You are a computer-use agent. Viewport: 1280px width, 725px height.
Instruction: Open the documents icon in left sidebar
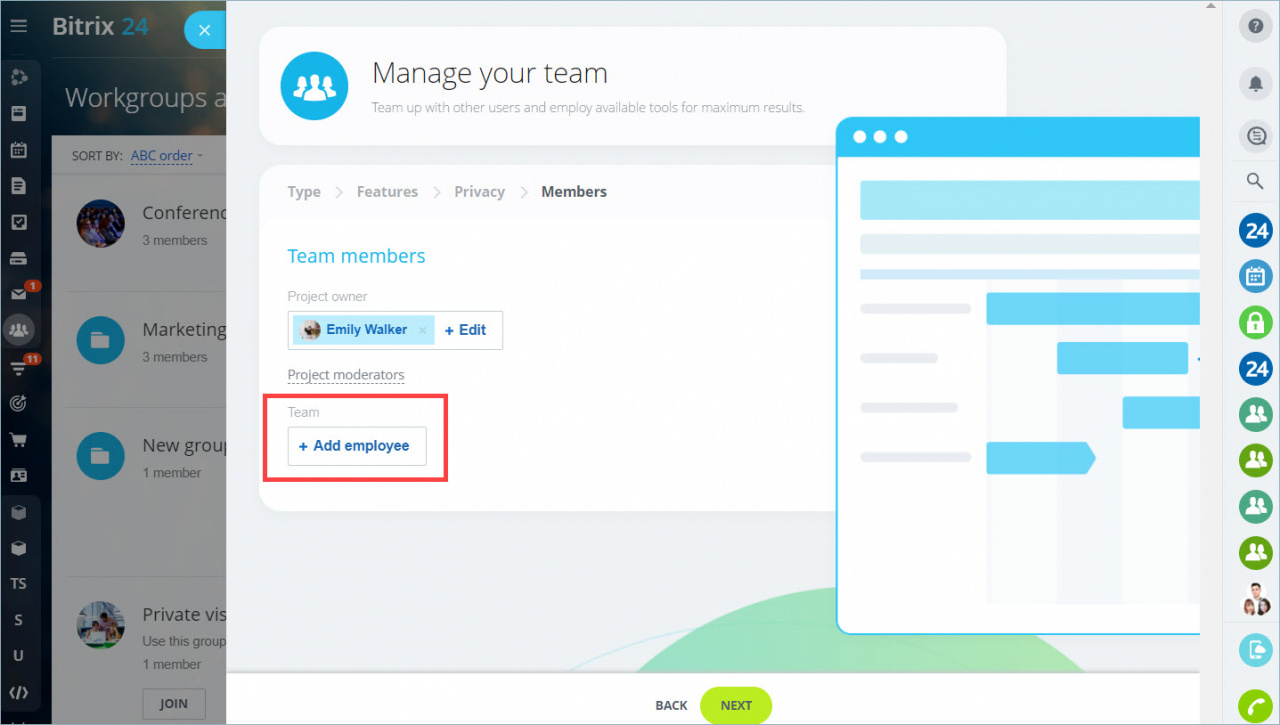[18, 186]
